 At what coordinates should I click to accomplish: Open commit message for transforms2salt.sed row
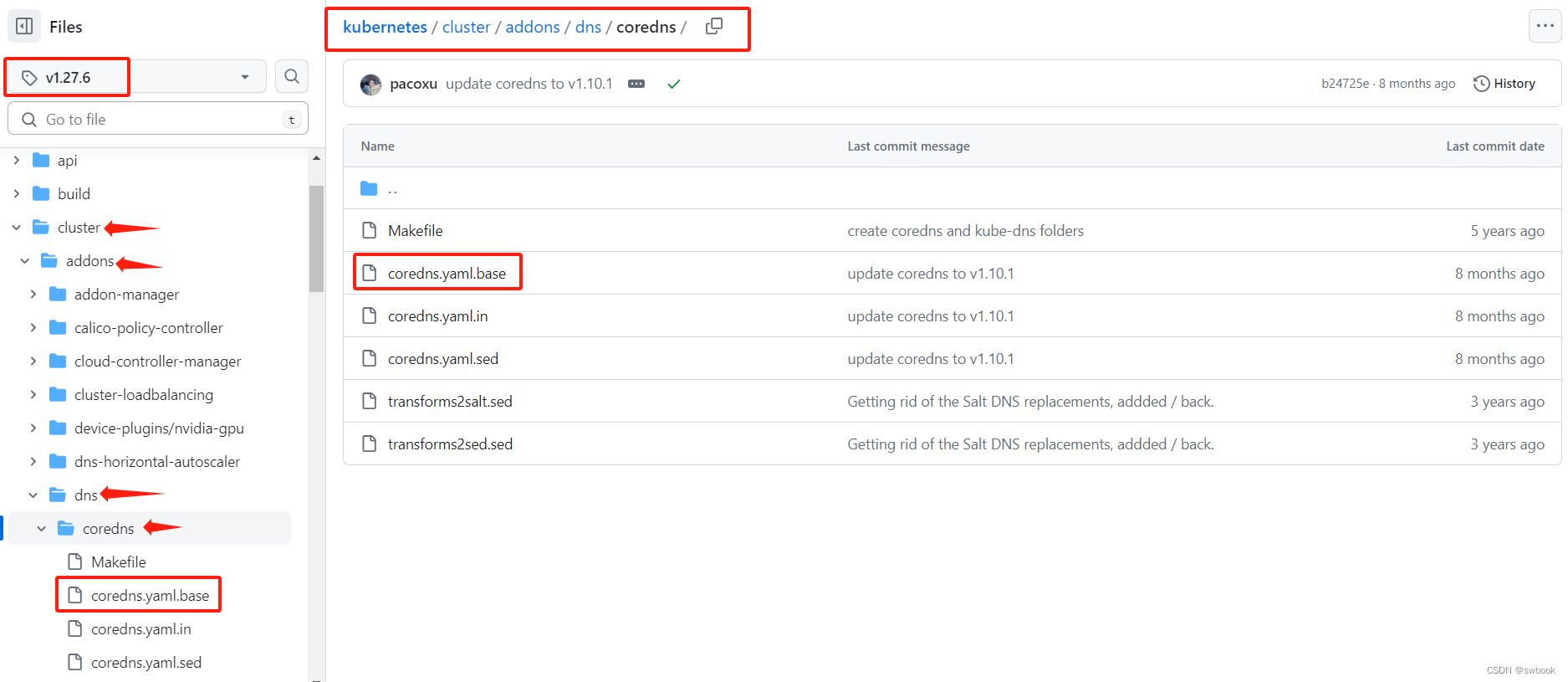tap(1030, 401)
